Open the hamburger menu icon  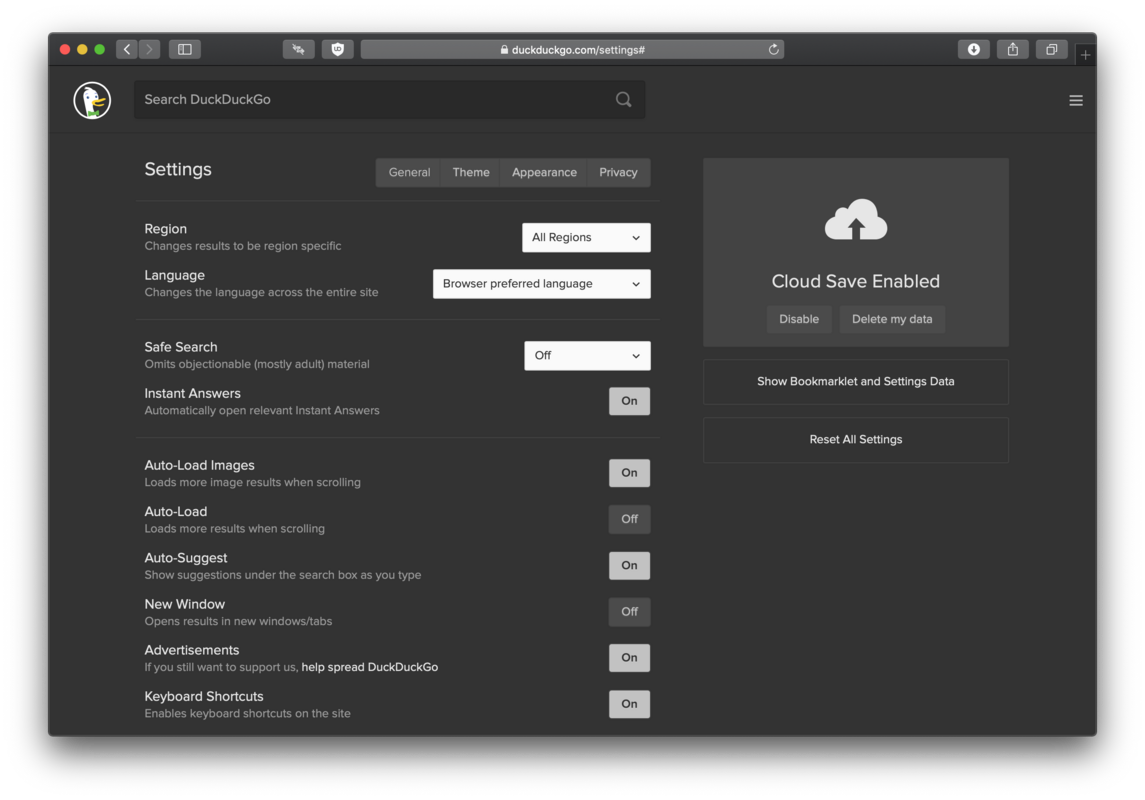(x=1076, y=101)
